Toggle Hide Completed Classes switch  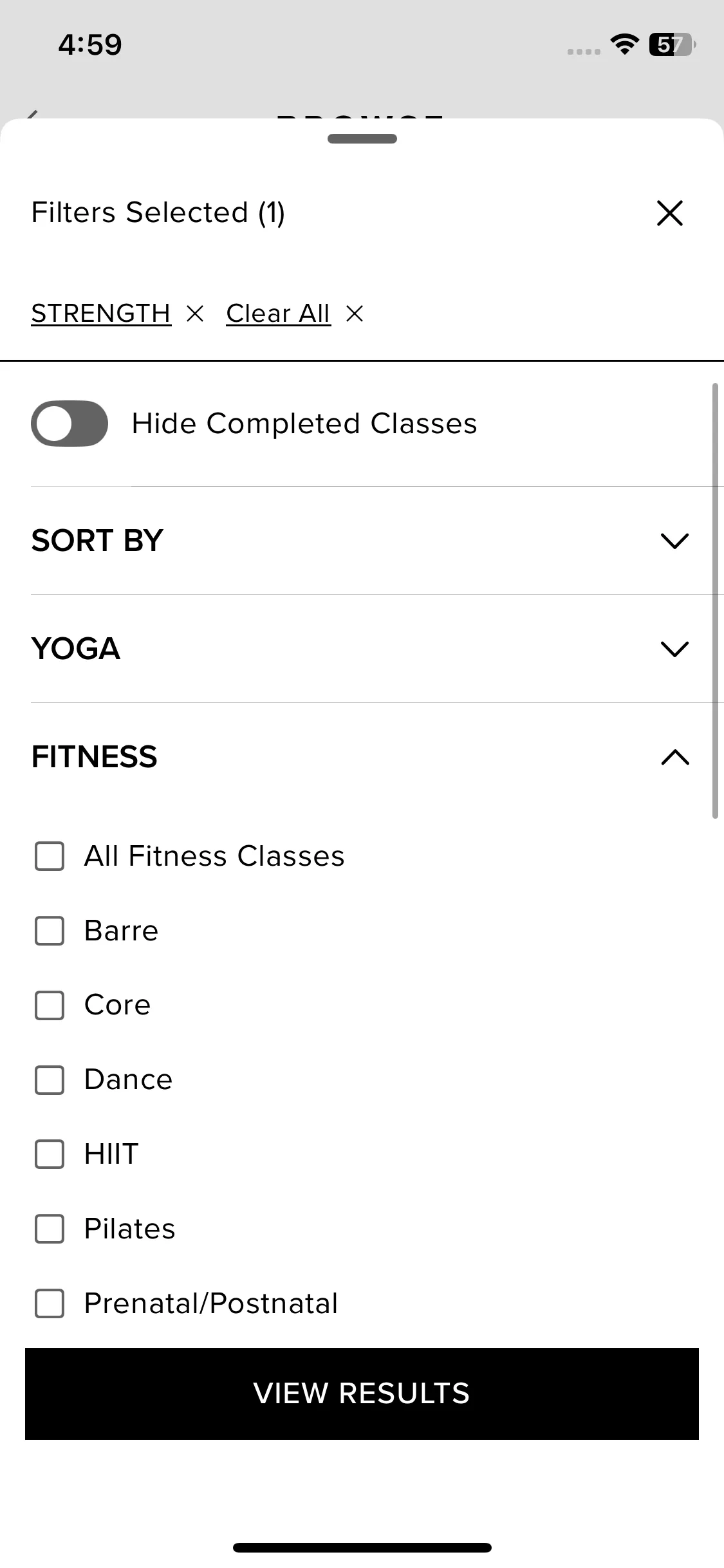[70, 424]
